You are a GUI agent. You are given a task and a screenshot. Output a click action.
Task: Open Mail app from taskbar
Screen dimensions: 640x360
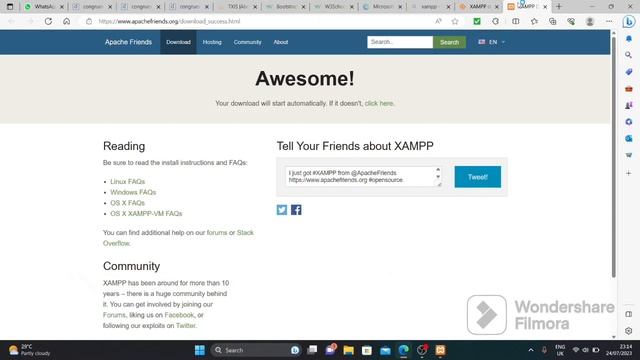tap(385, 350)
